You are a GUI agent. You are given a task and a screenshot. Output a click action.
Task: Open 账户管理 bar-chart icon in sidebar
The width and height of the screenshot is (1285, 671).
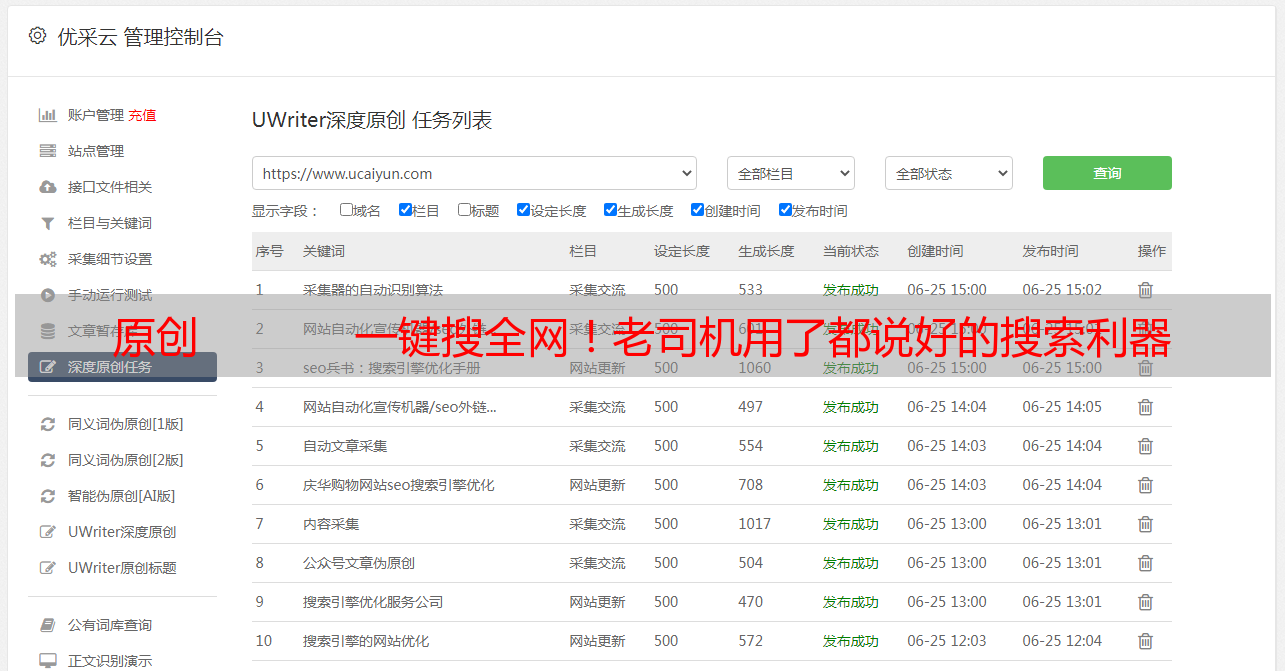coord(47,115)
